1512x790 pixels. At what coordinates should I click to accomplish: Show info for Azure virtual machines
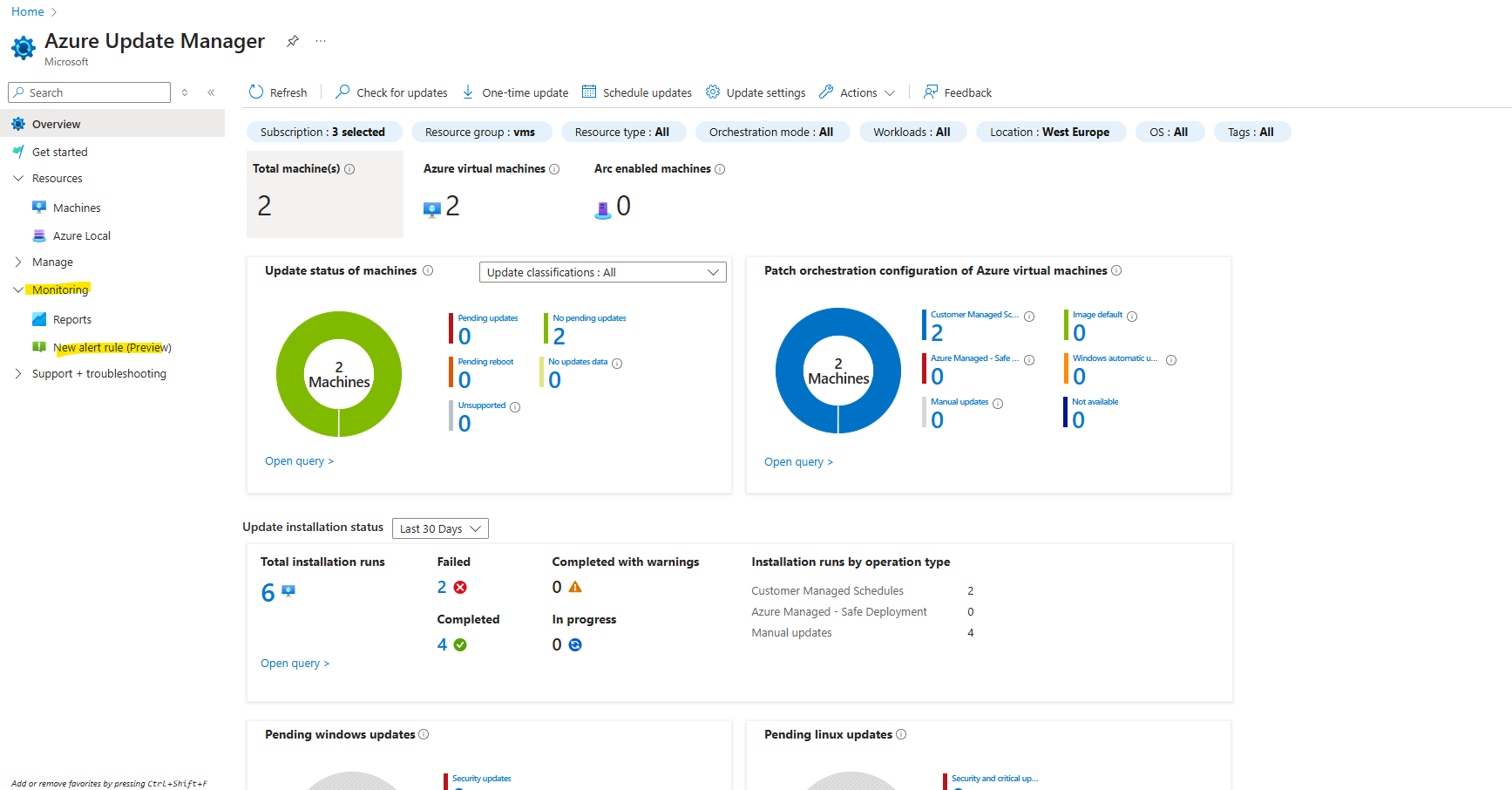click(554, 169)
